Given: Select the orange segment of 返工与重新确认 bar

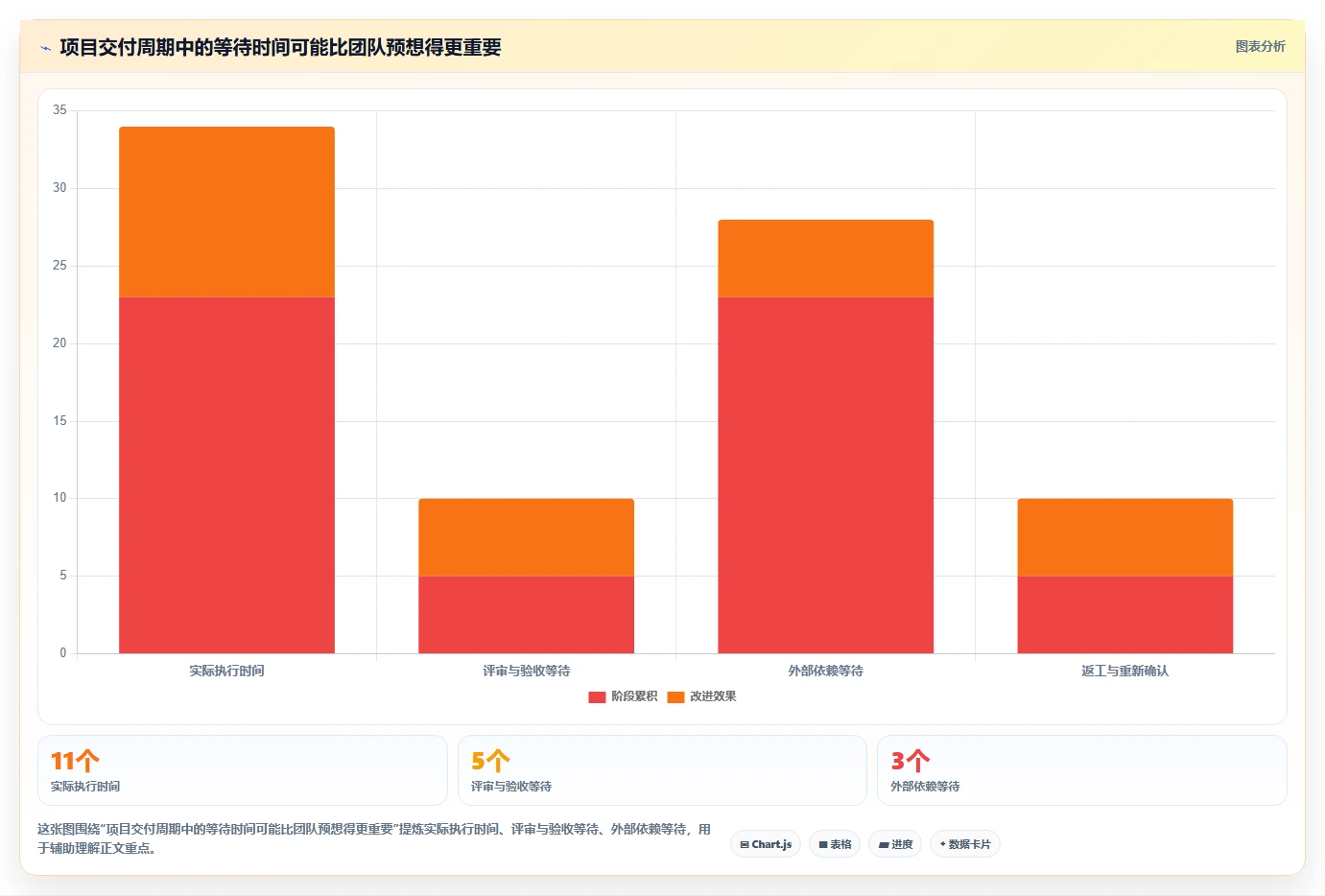Looking at the screenshot, I should coord(1124,537).
